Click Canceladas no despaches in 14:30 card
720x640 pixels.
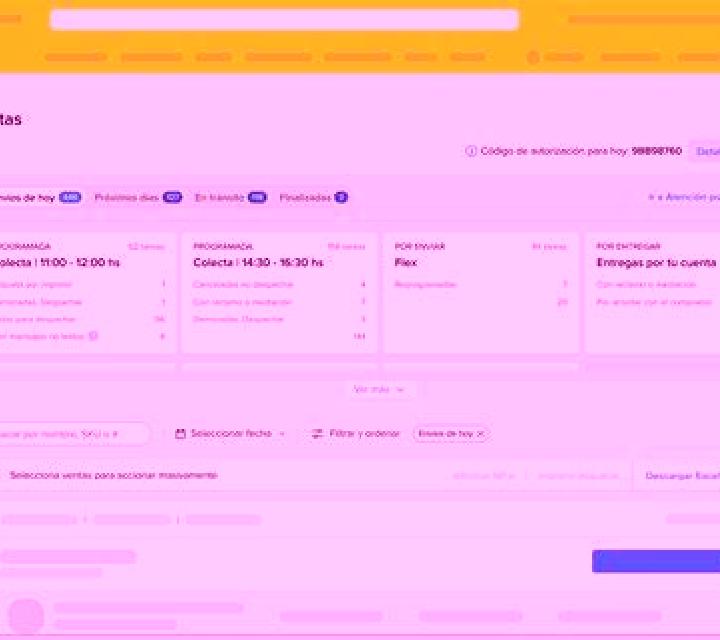(279, 285)
